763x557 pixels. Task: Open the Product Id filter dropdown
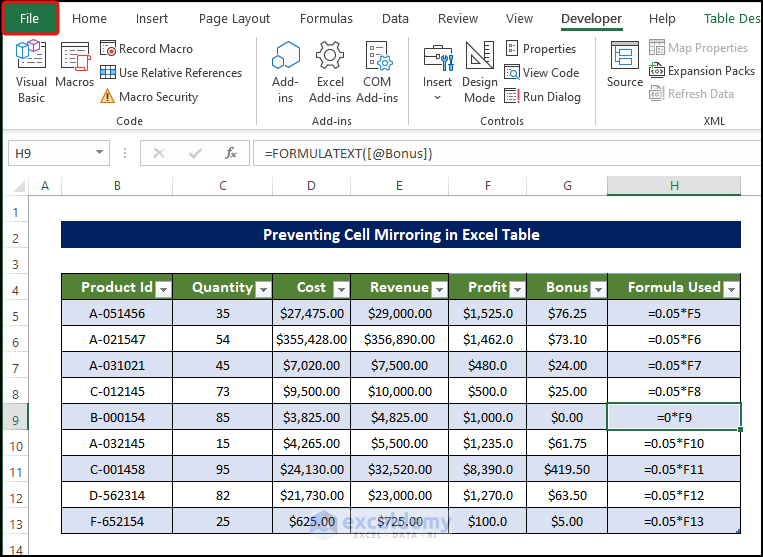tap(163, 289)
